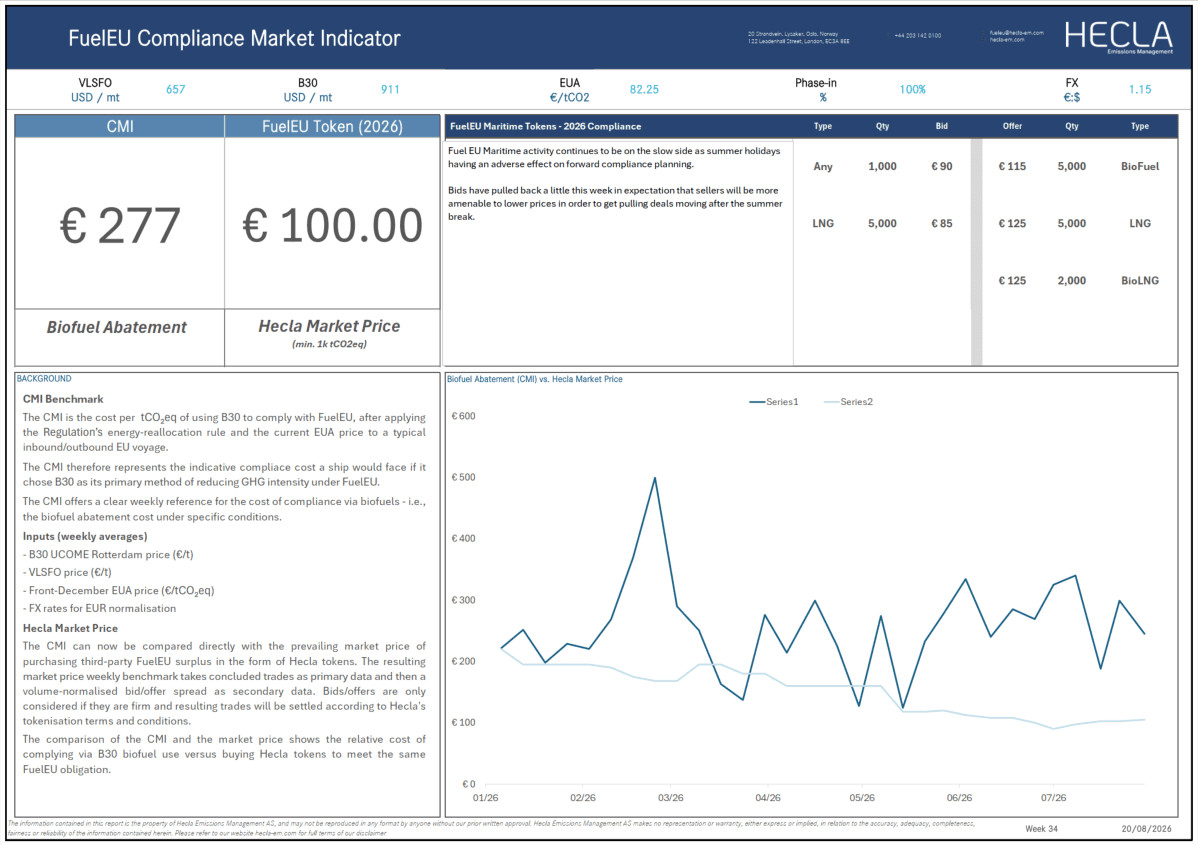Viewport: 1198px width, 845px height.
Task: Click the disclaimer text in the footer
Action: coord(491,828)
